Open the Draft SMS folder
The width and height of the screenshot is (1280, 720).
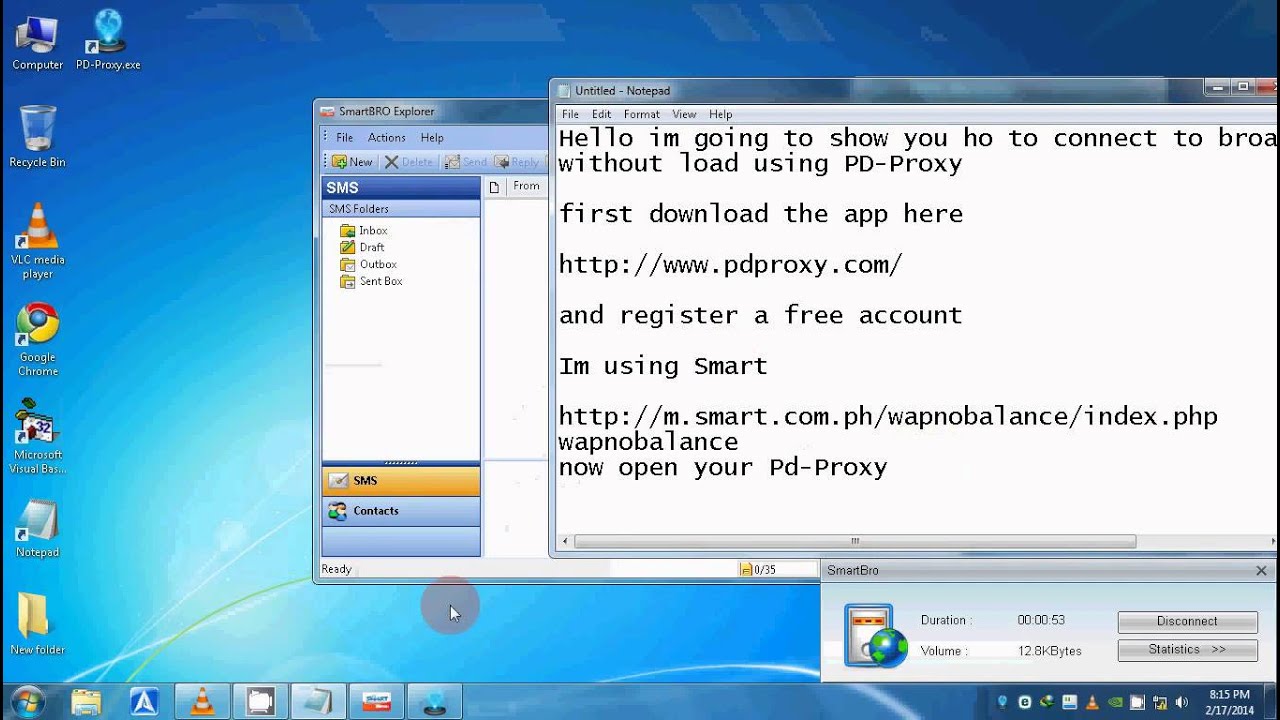[x=362, y=247]
